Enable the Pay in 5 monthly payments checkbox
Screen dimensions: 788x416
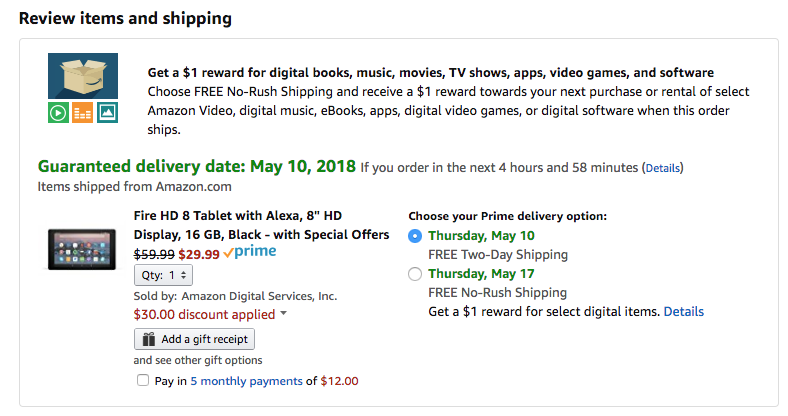point(141,380)
